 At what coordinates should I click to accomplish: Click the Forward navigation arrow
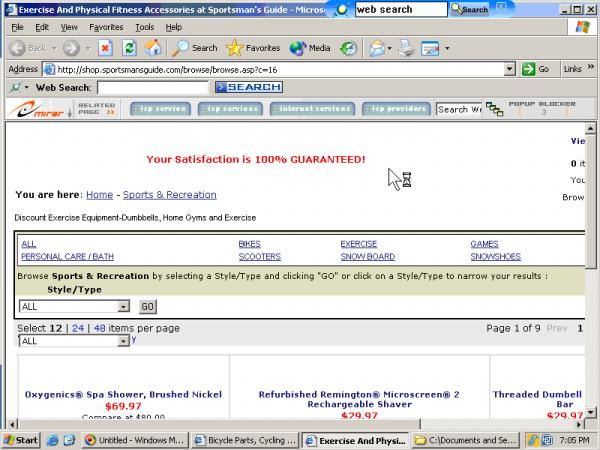(x=71, y=48)
